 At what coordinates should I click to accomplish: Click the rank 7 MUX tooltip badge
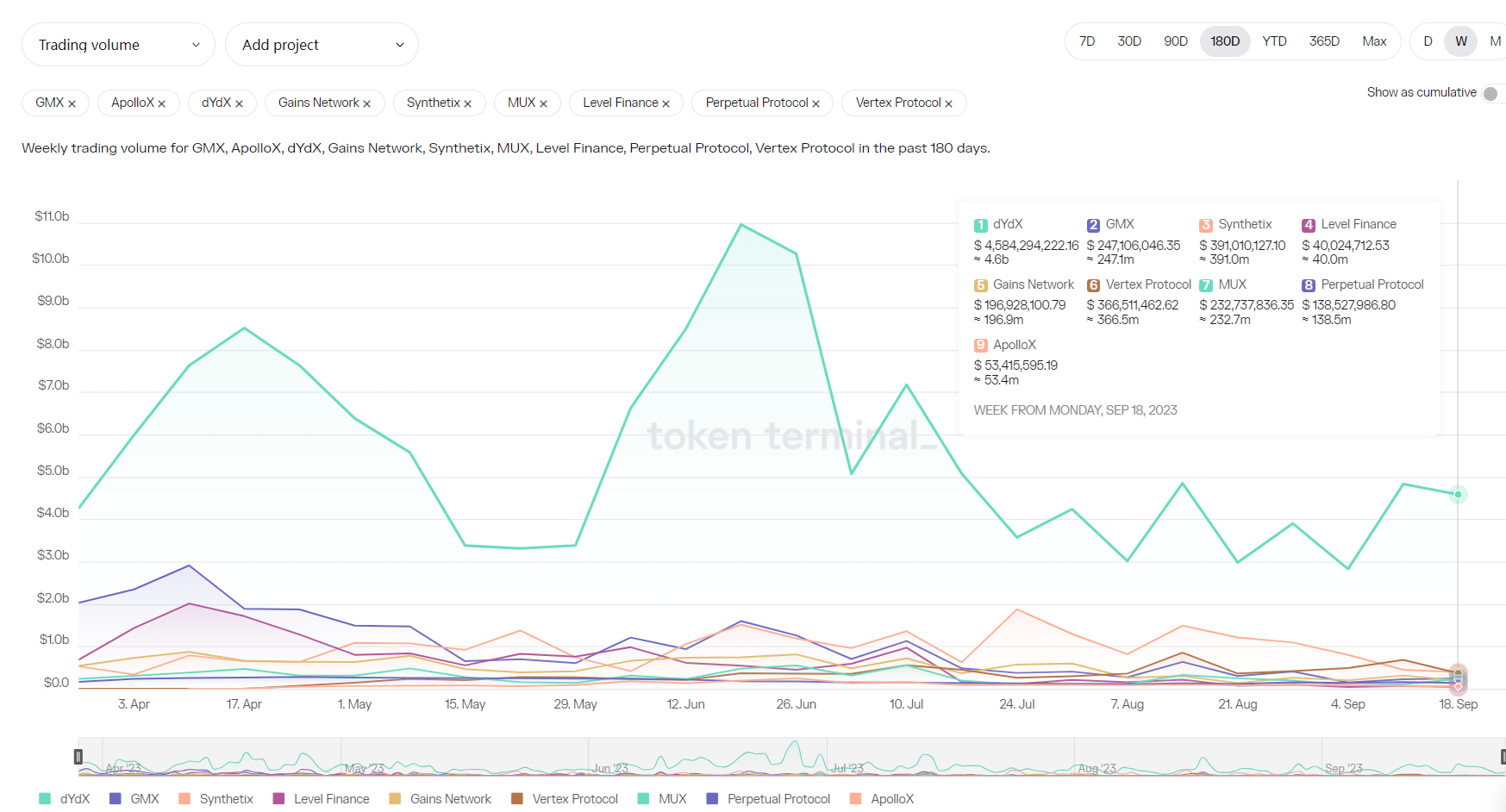pos(1206,285)
